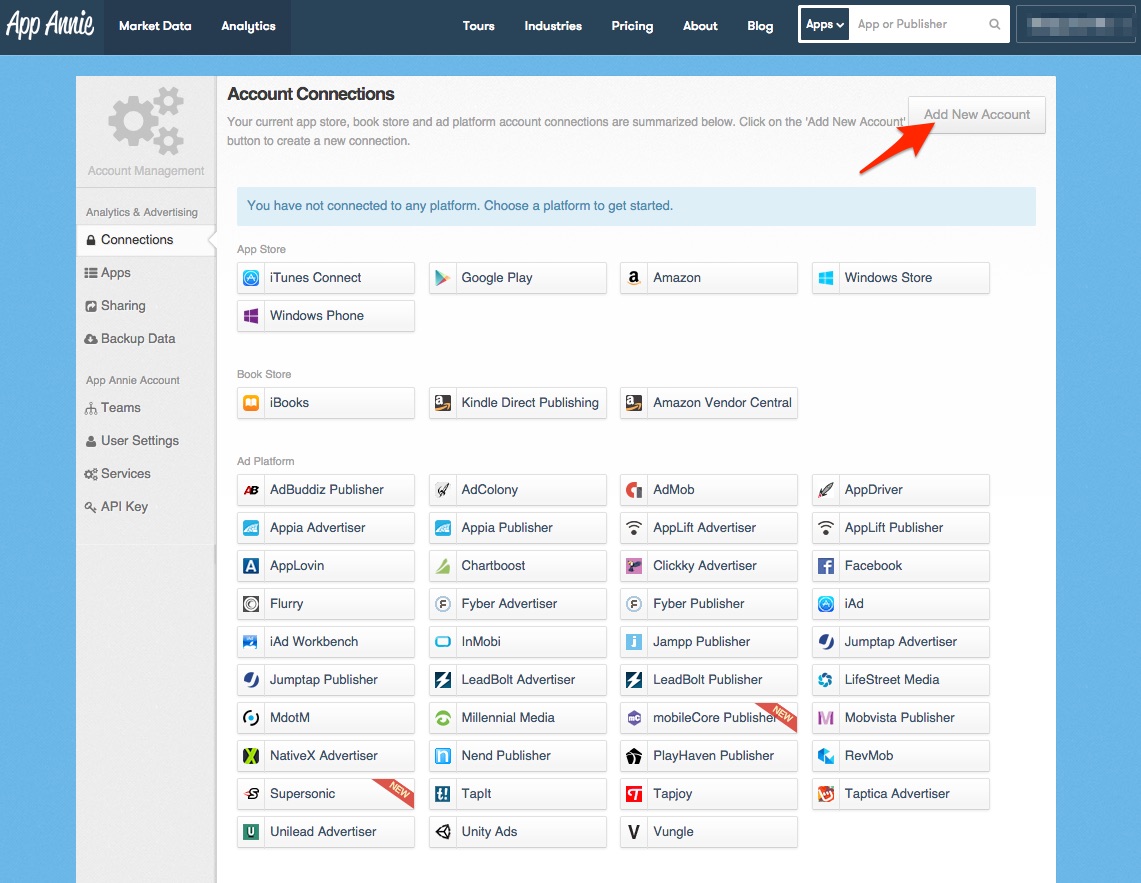Image resolution: width=1141 pixels, height=883 pixels.
Task: Focus the App or Publisher search field
Action: (x=918, y=25)
